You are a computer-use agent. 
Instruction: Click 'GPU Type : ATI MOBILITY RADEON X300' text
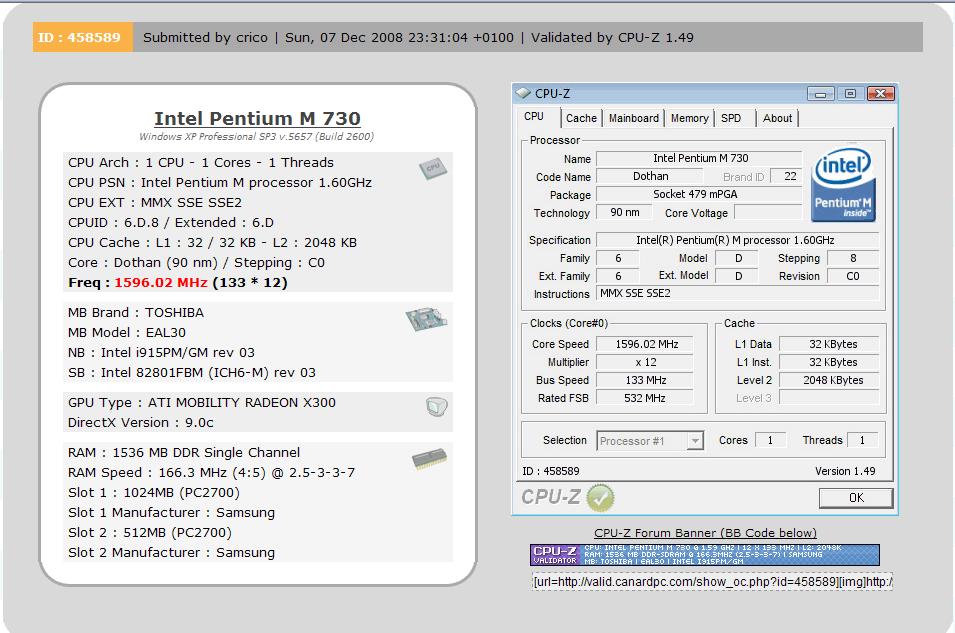202,403
